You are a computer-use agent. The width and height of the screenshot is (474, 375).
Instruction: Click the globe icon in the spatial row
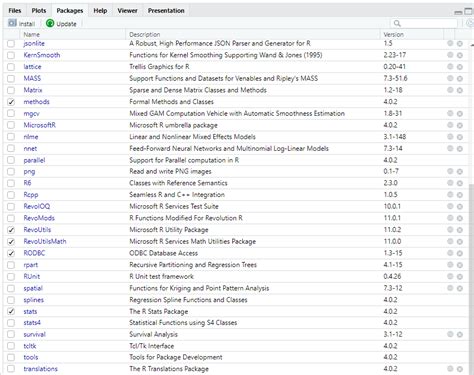point(450,288)
